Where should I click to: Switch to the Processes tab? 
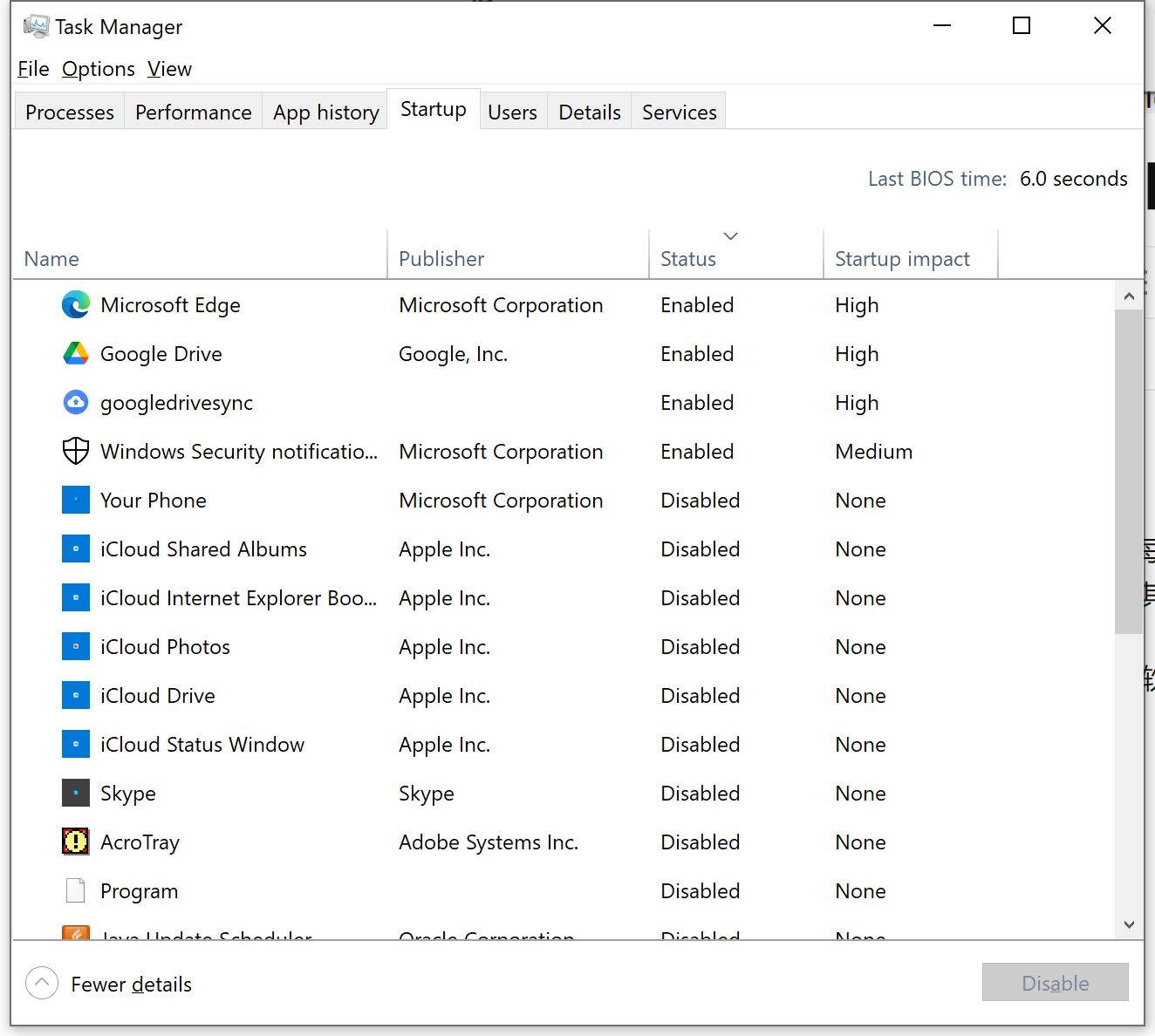70,112
